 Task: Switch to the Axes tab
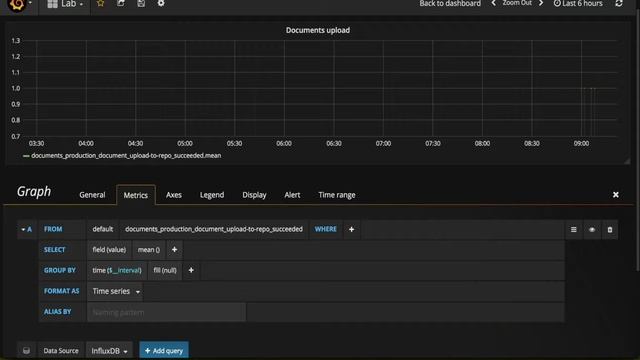pyautogui.click(x=173, y=195)
